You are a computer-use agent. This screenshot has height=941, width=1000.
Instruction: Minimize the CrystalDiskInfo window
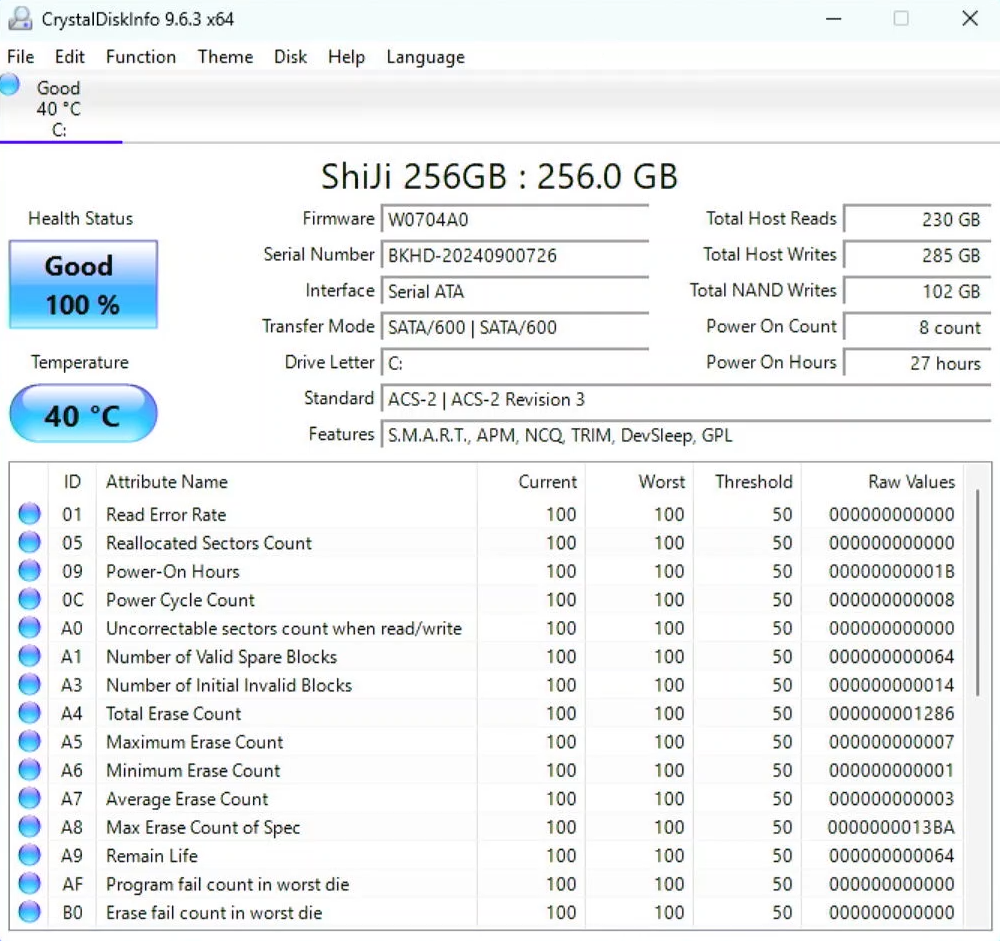point(834,19)
